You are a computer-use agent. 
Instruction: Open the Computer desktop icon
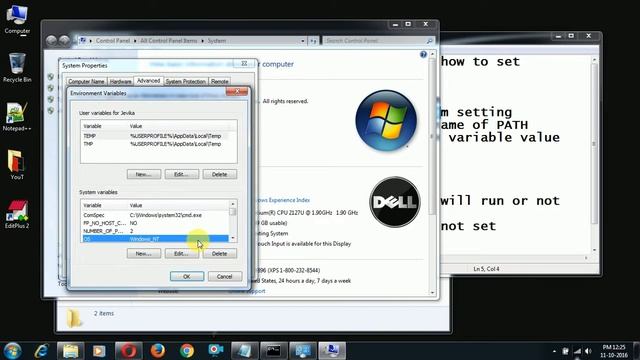pos(17,20)
